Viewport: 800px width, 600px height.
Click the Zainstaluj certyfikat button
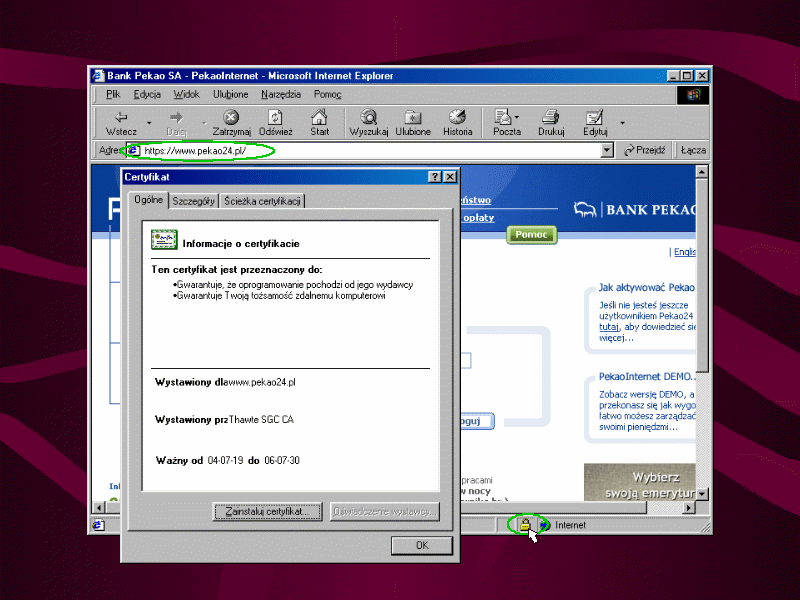tap(267, 511)
